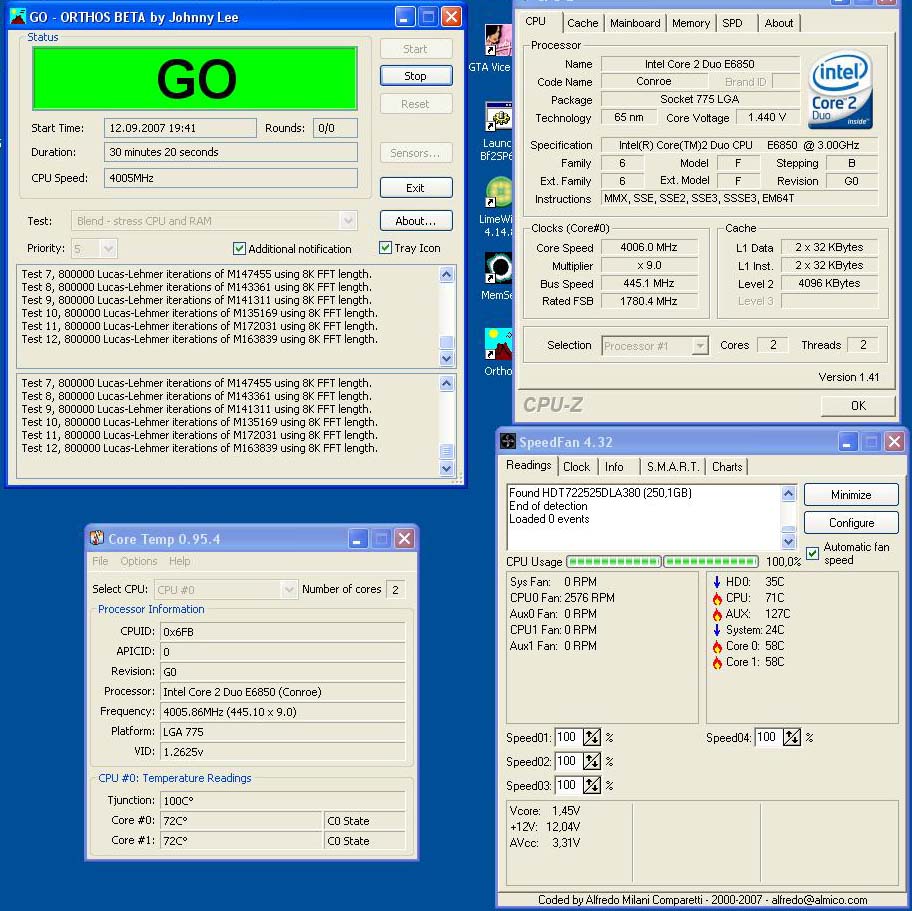Click the About... button in ORTHOS
Screen dimensions: 912x911
tap(416, 221)
